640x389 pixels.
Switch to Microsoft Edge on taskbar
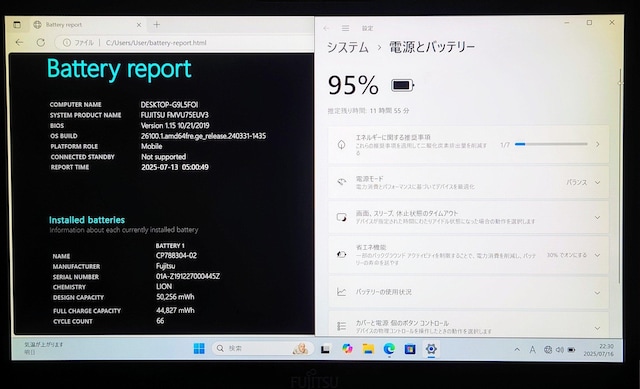(389, 349)
